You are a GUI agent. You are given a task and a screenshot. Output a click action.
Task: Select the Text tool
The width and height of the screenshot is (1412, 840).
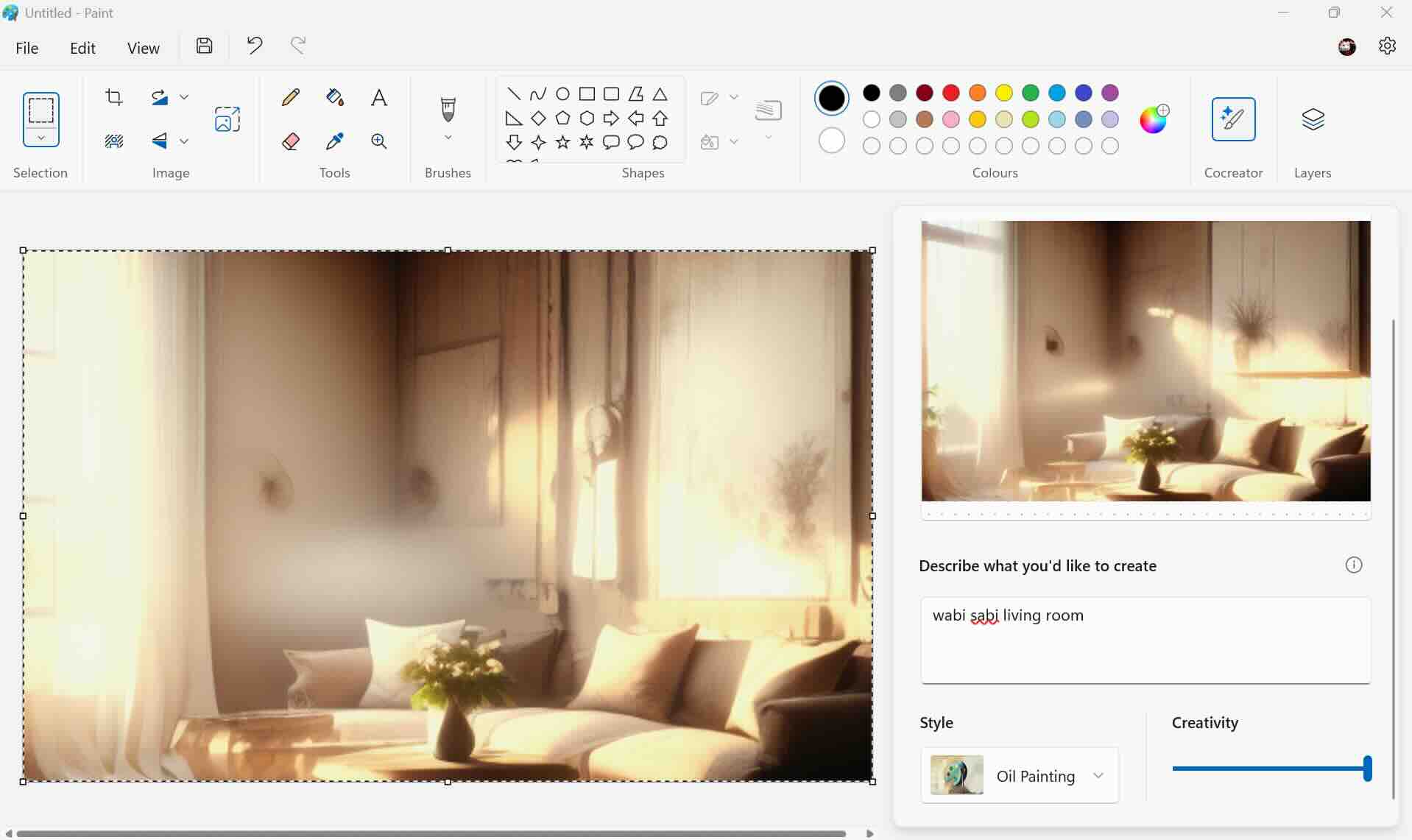point(379,97)
